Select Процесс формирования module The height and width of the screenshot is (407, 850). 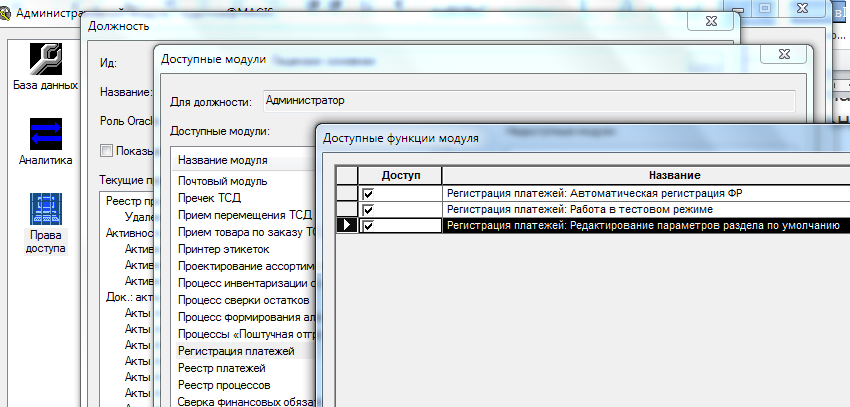point(247,317)
